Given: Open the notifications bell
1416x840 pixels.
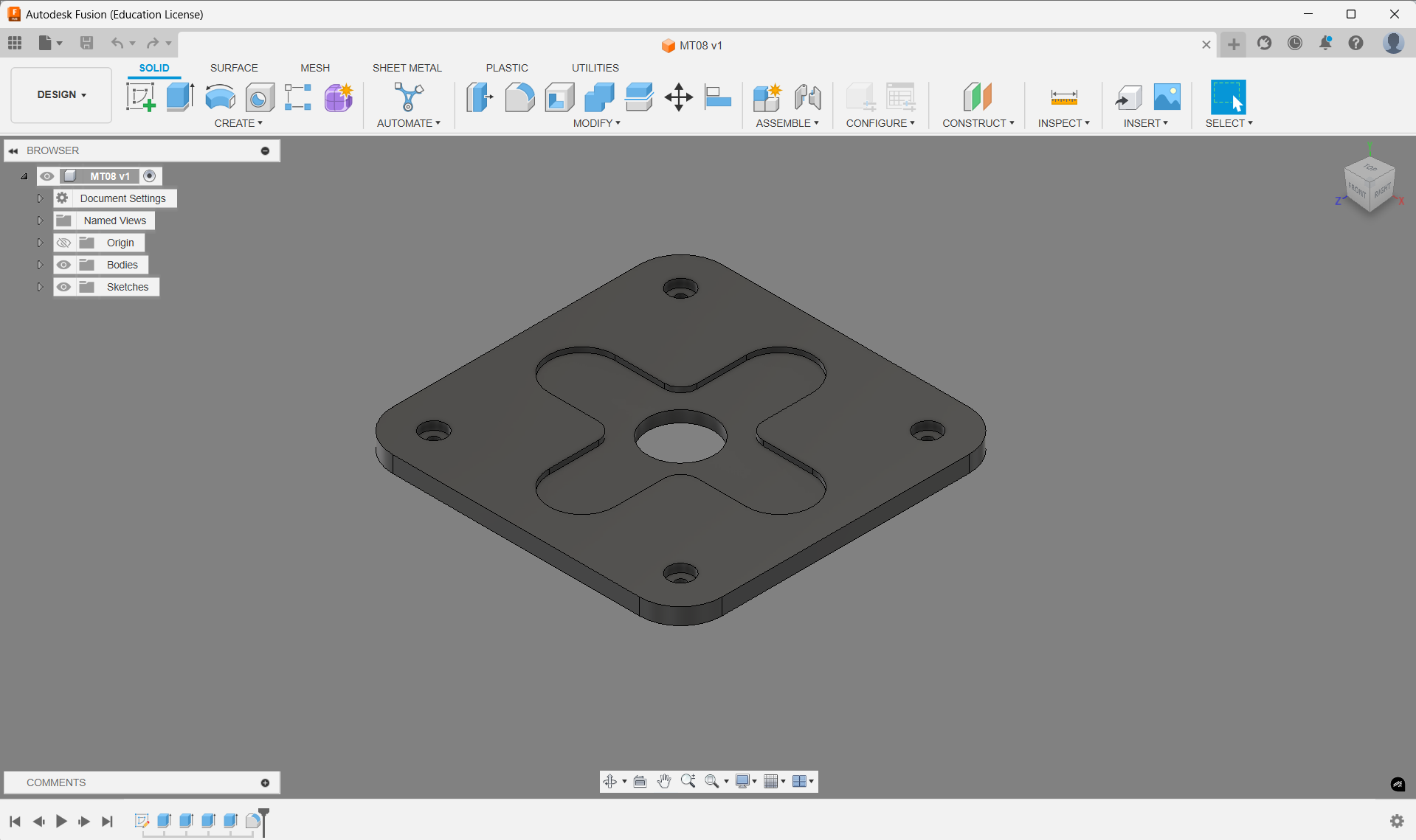Looking at the screenshot, I should (1326, 43).
